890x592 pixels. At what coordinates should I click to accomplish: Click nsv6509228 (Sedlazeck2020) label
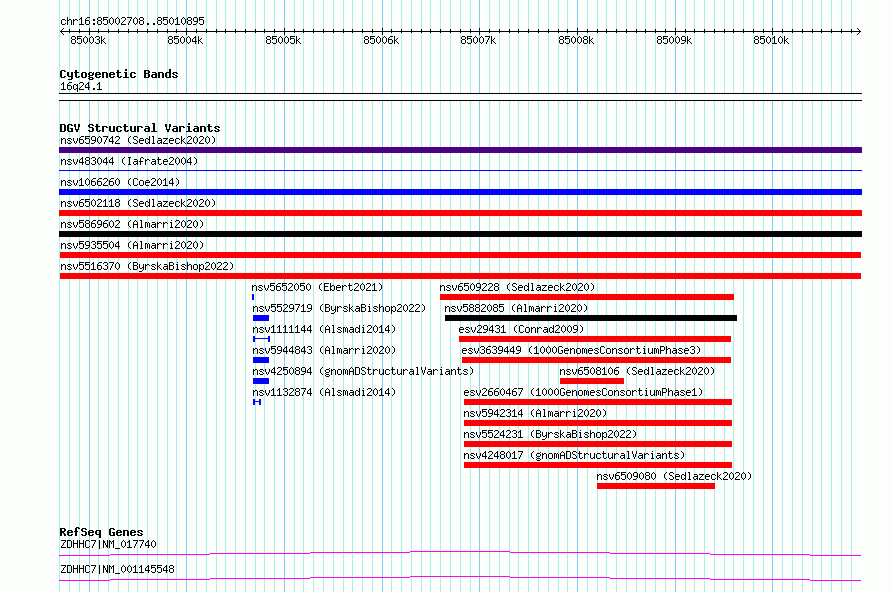pos(517,287)
